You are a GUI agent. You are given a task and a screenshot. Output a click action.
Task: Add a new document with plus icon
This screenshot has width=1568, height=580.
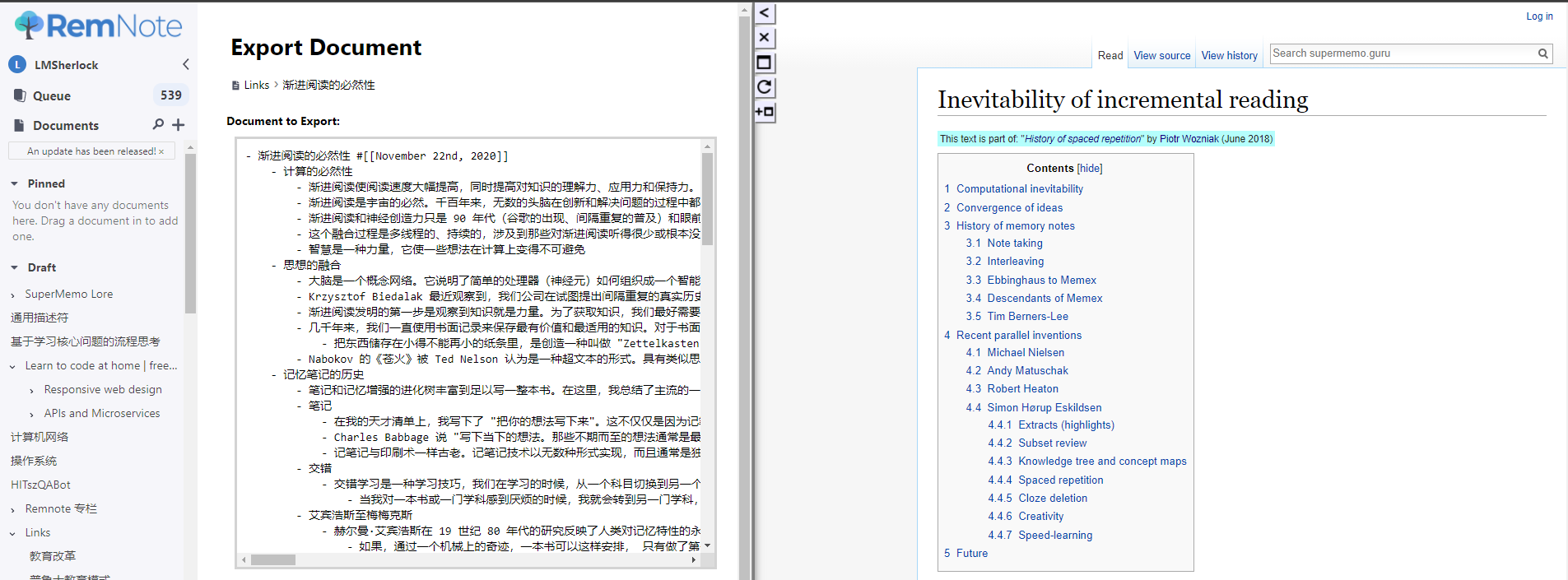(179, 124)
